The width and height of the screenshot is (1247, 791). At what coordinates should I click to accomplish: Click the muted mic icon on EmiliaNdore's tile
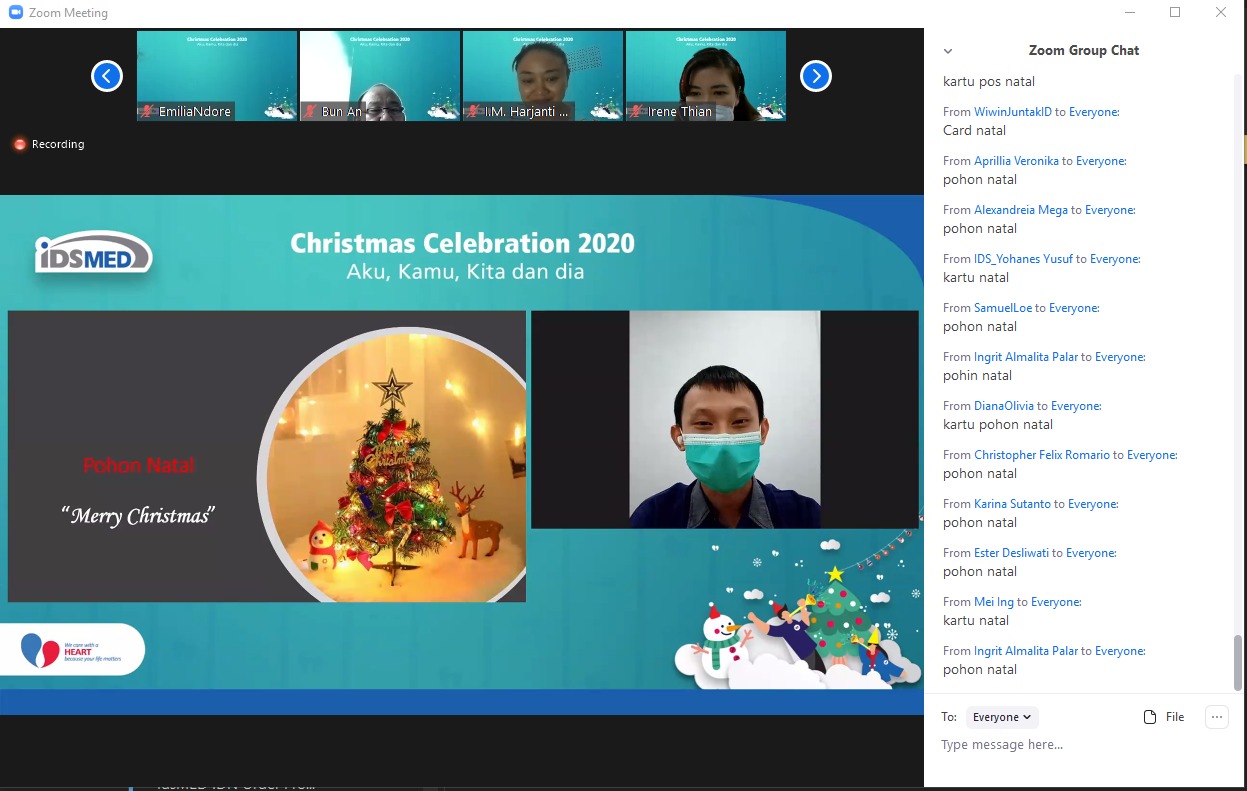click(148, 111)
